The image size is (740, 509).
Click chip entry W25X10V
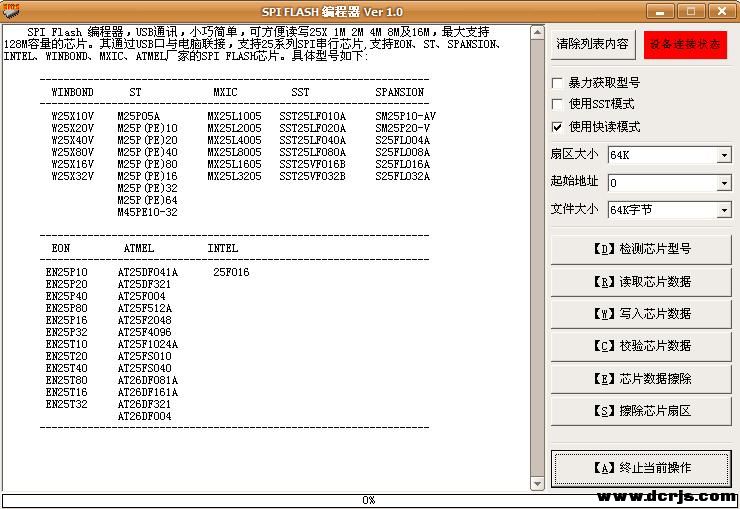click(72, 117)
